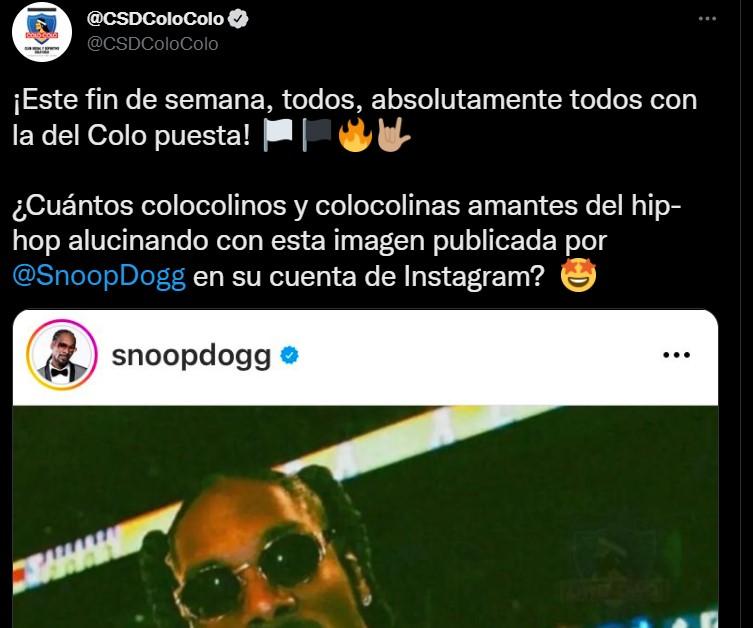The width and height of the screenshot is (753, 628).
Task: Click the black flag emoji
Action: (x=316, y=135)
